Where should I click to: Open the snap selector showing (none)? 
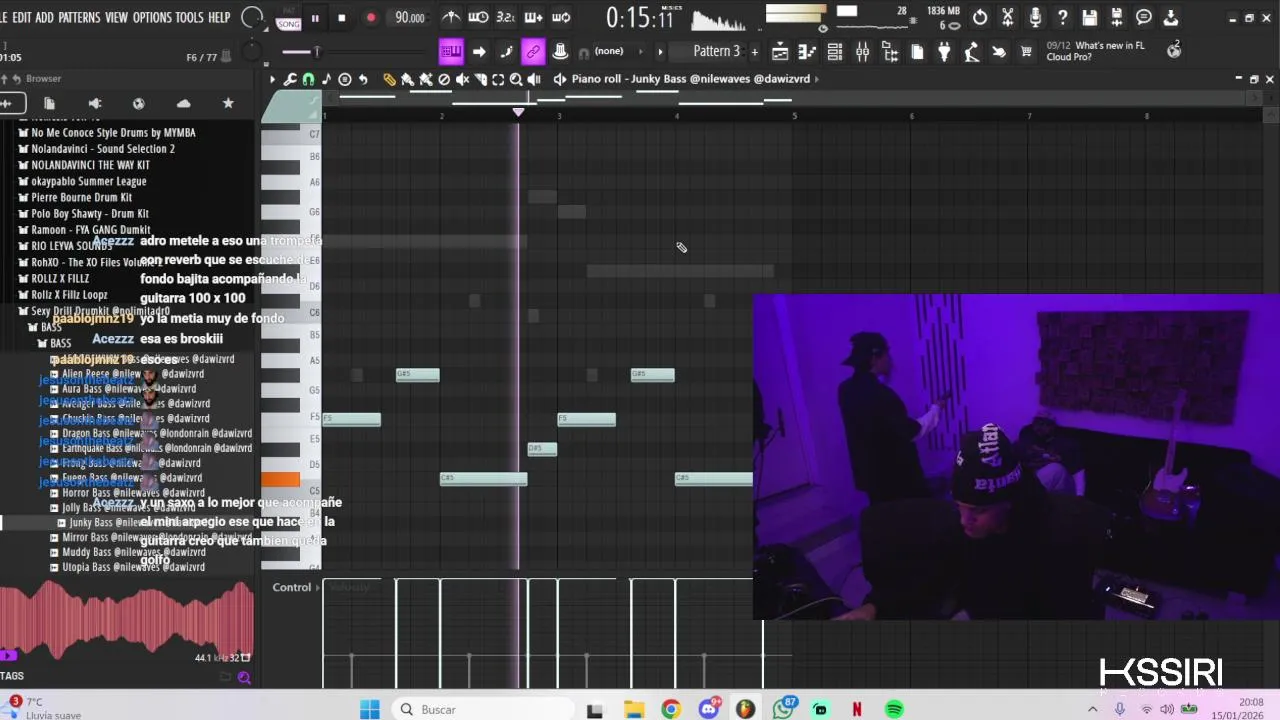pos(609,51)
